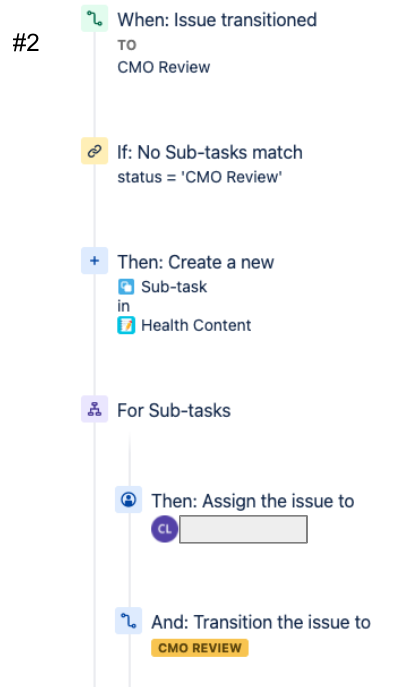Image resolution: width=402 pixels, height=687 pixels.
Task: Select the yellow link condition icon
Action: (95, 151)
